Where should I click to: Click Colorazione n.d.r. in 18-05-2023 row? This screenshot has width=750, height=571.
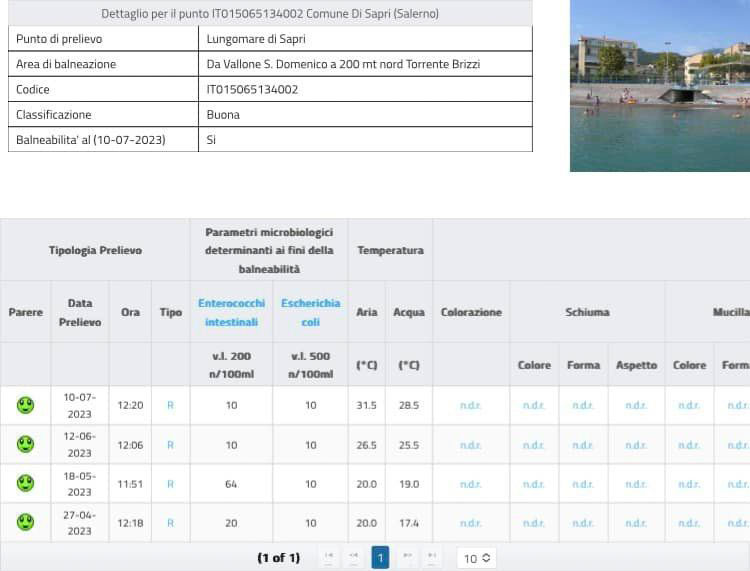(470, 484)
